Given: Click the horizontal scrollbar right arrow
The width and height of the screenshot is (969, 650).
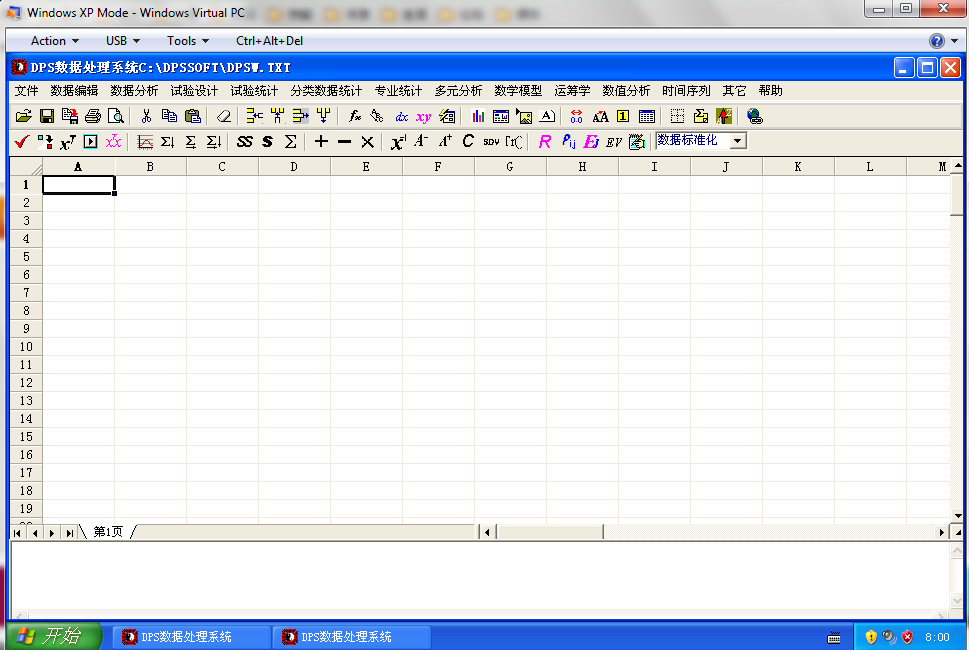Looking at the screenshot, I should (942, 532).
